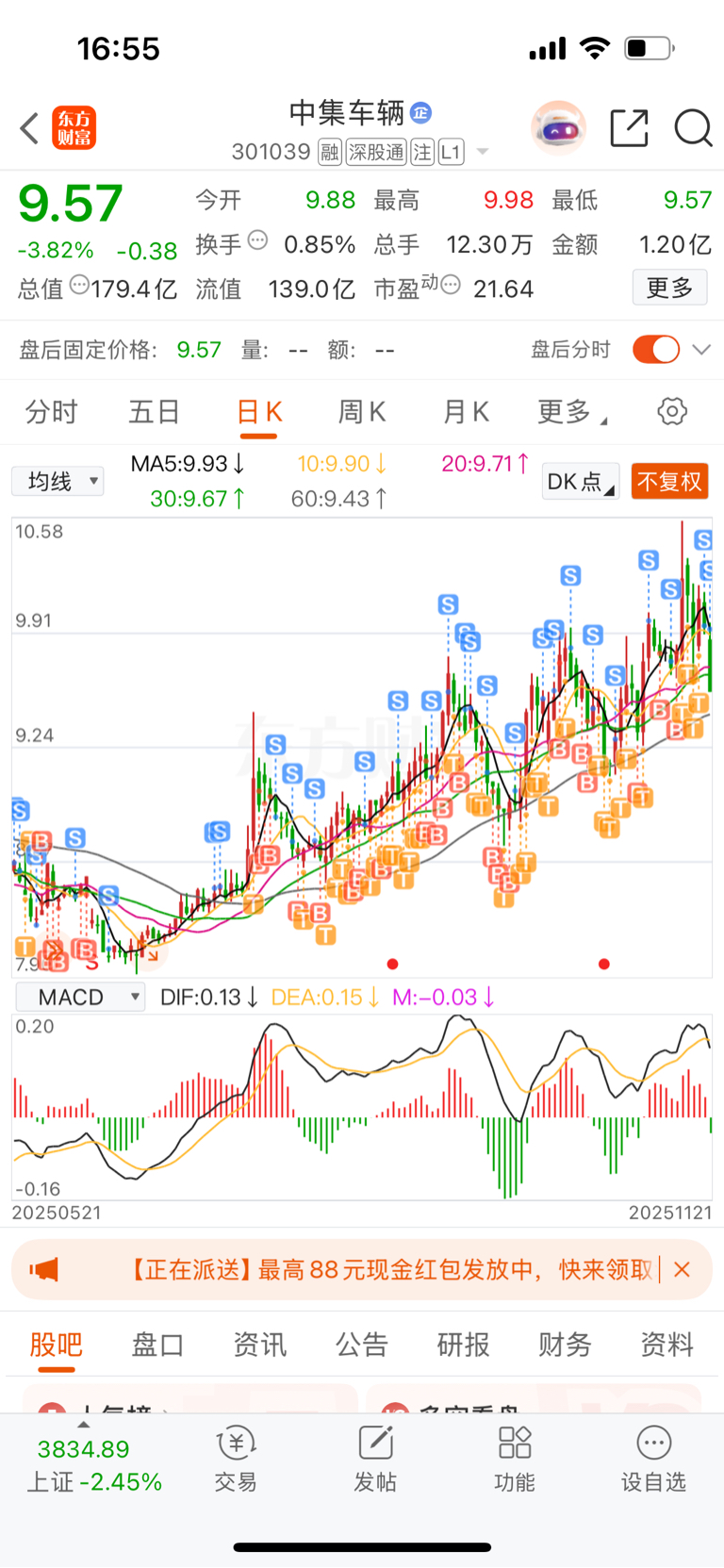Screen dimensions: 724x1568
Task: Open the search magnifier icon
Action: (x=693, y=127)
